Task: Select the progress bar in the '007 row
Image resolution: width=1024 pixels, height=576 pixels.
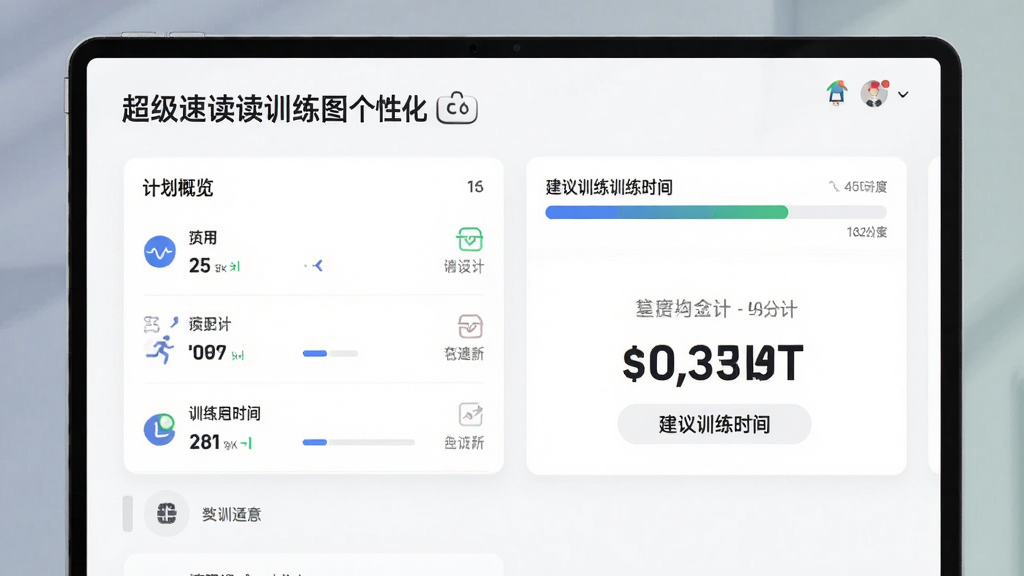Action: [330, 353]
